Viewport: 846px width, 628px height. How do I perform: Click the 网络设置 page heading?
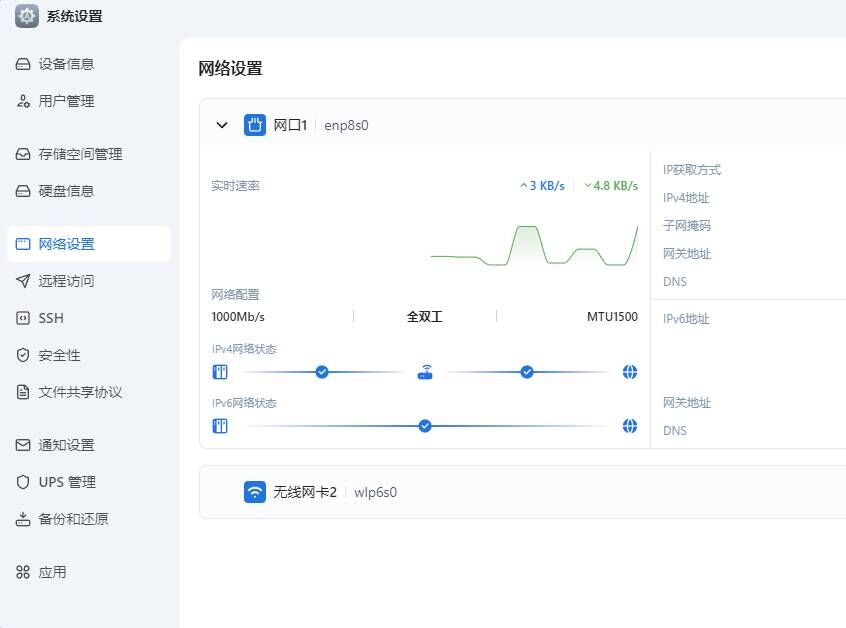230,69
